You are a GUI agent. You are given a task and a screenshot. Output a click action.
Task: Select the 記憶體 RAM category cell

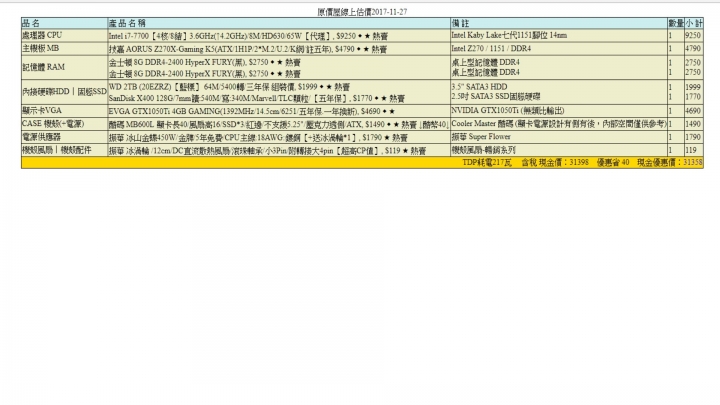coord(64,68)
